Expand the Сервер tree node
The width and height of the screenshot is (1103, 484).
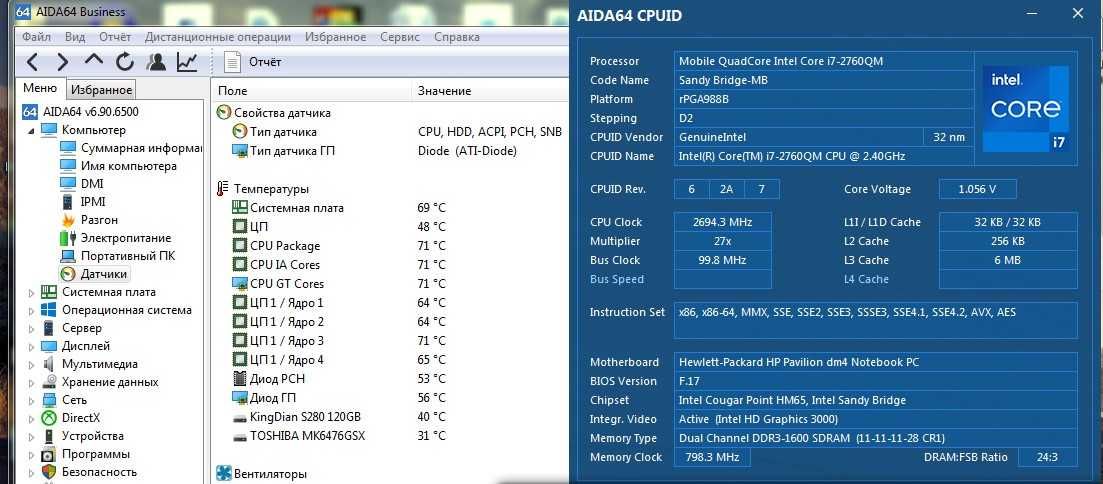click(x=31, y=328)
